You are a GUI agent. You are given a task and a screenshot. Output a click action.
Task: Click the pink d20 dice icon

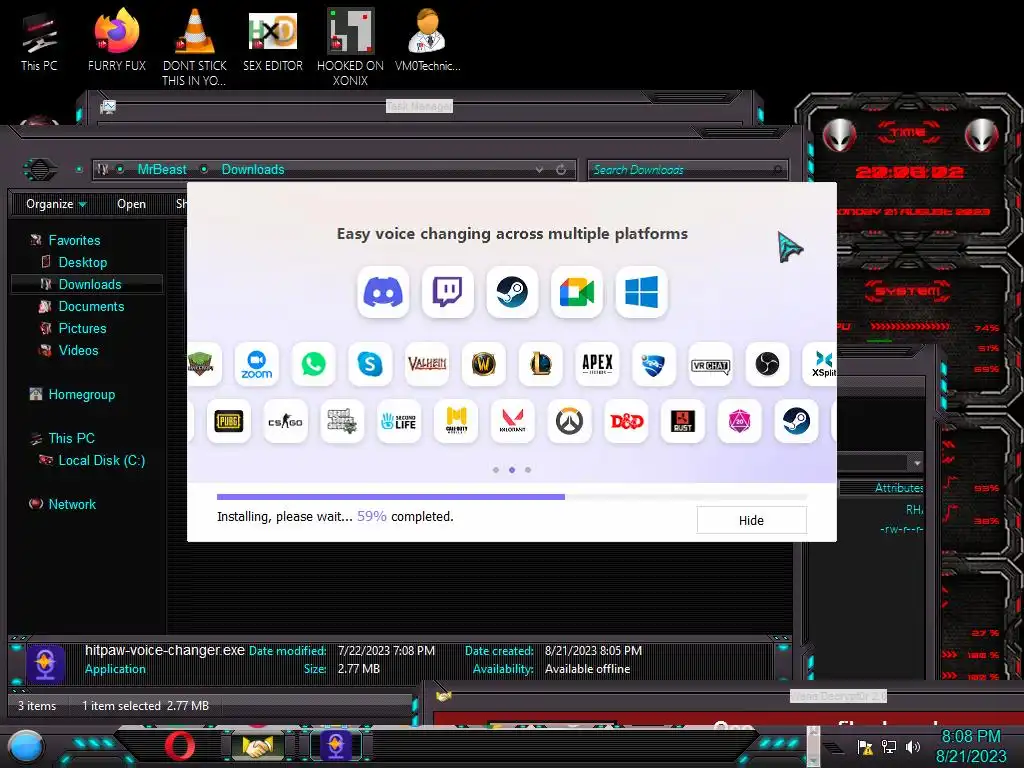739,421
